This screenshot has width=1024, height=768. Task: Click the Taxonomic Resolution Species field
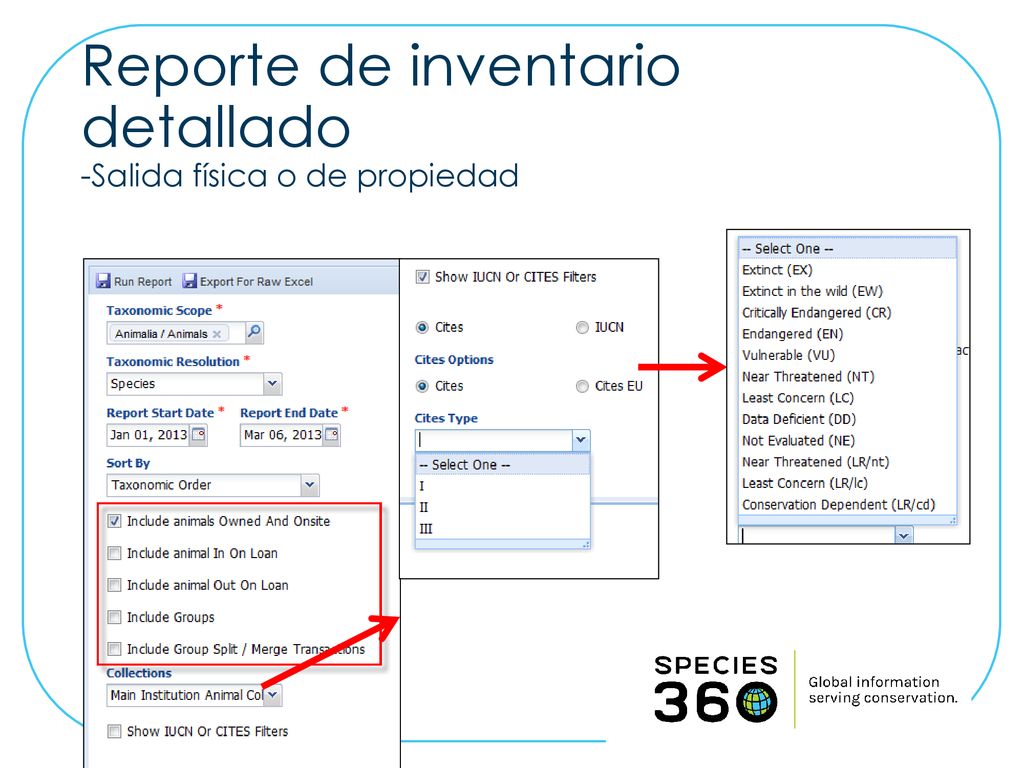click(185, 384)
